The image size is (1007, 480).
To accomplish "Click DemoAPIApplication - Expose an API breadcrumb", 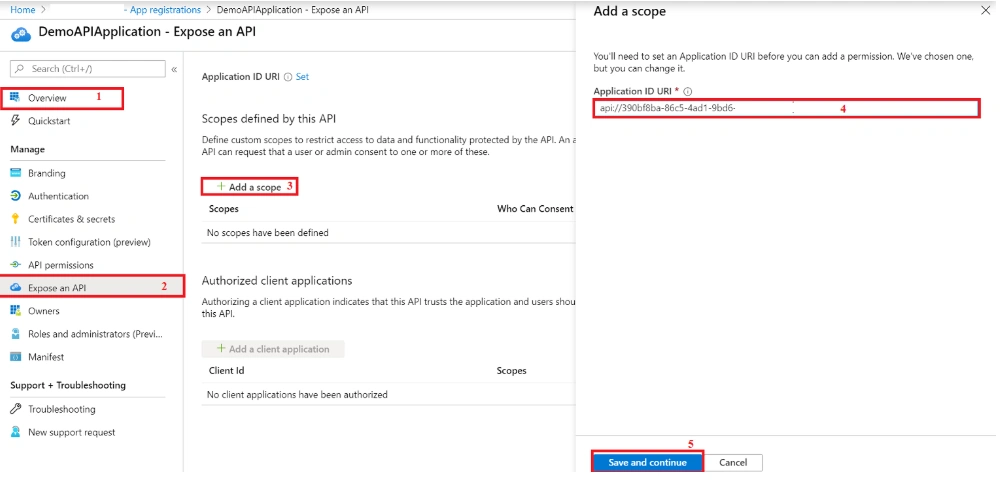I will tap(293, 10).
